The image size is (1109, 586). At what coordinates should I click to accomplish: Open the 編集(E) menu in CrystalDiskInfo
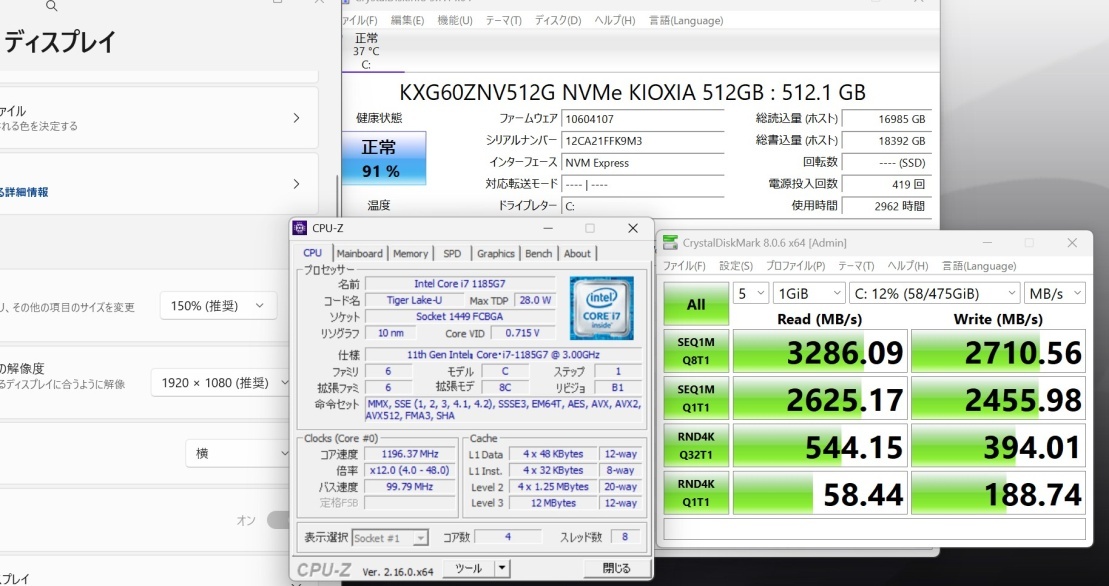pyautogui.click(x=407, y=20)
